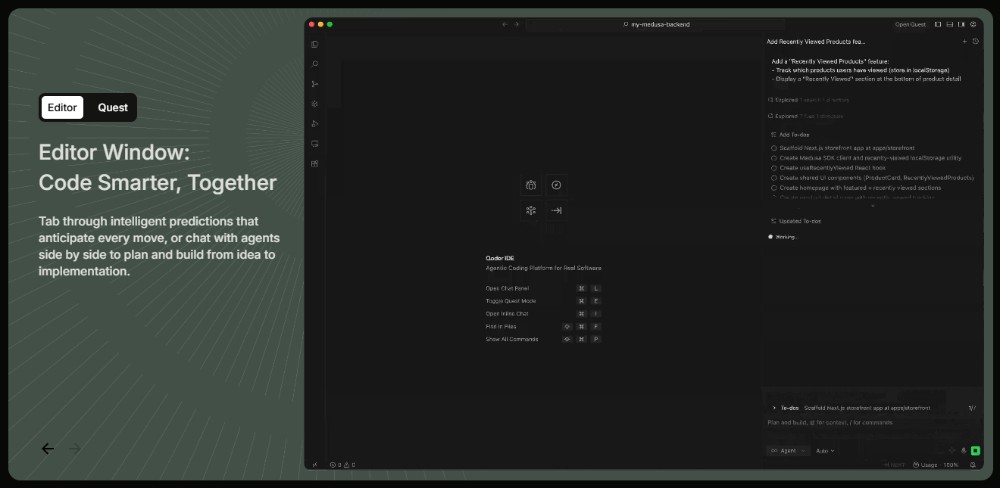Click the tab-arrow tile on welcome screen

point(556,211)
